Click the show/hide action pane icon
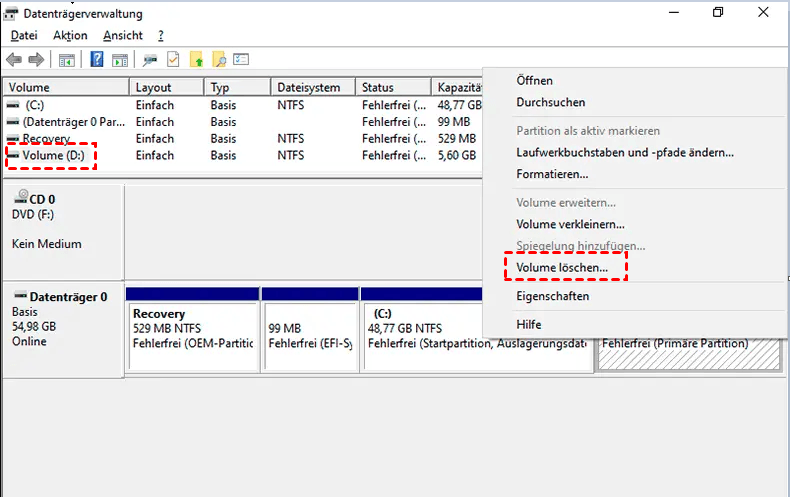The image size is (790, 497). (119, 60)
